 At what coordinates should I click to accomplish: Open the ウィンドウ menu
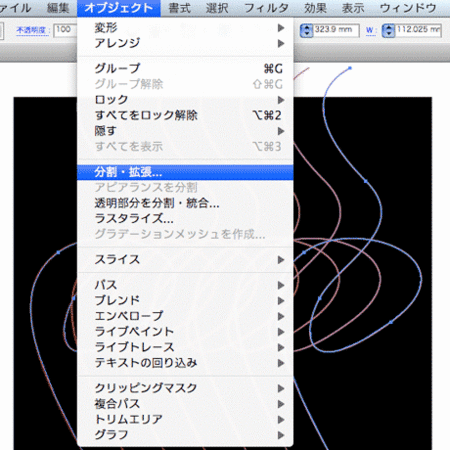click(x=408, y=8)
